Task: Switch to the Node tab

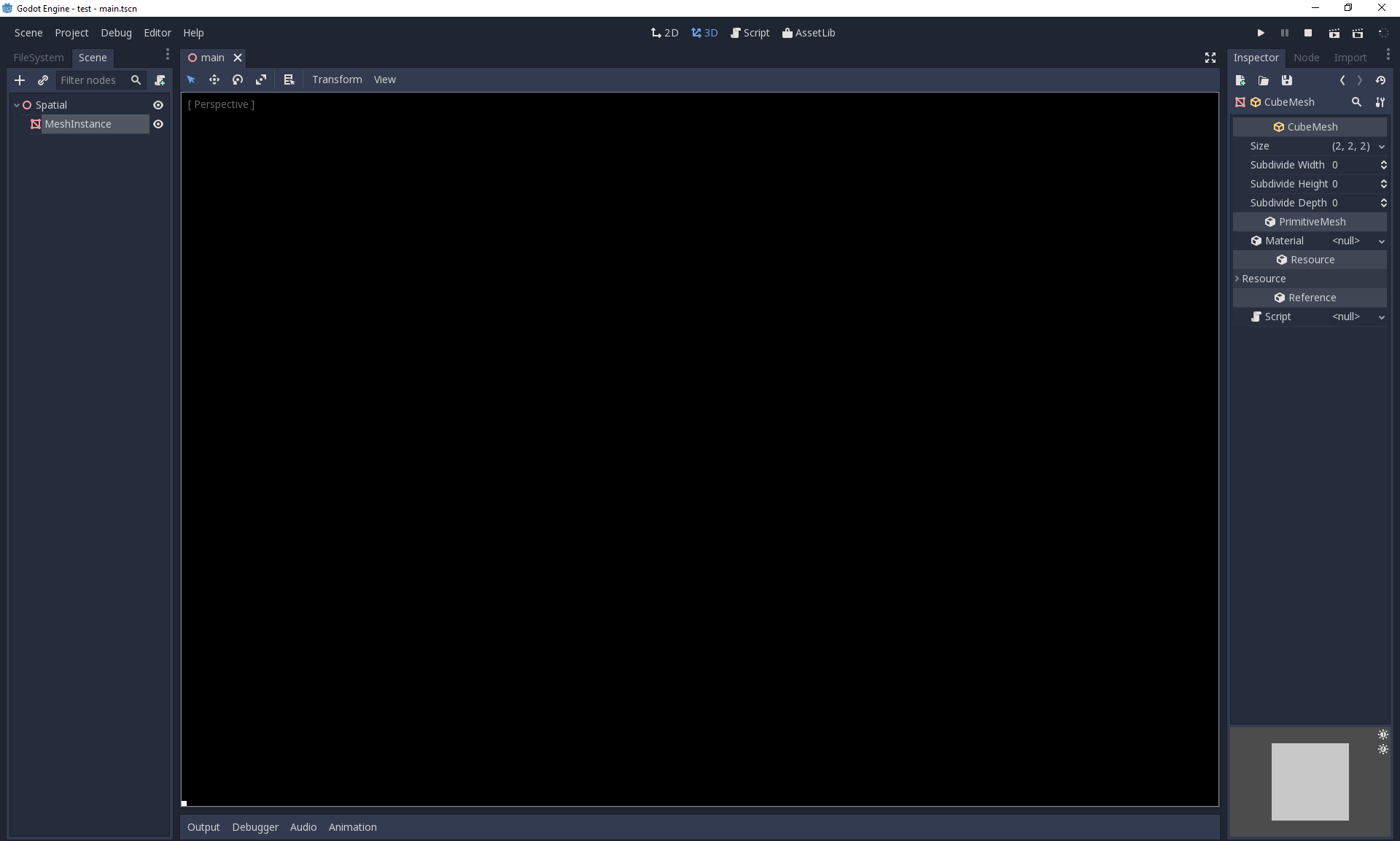Action: coord(1306,58)
